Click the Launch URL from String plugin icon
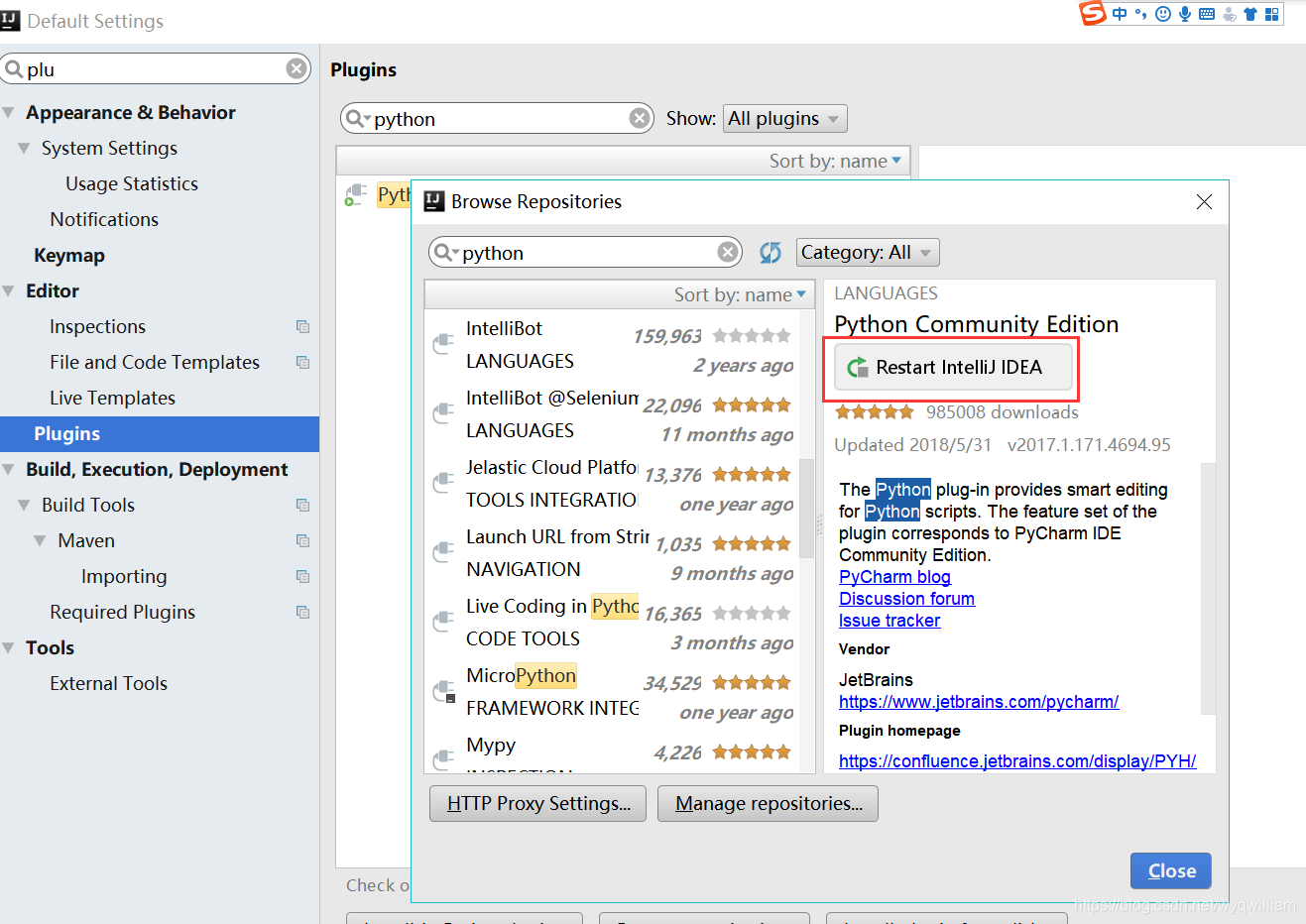Screen dimensions: 1306x924 [x=443, y=552]
